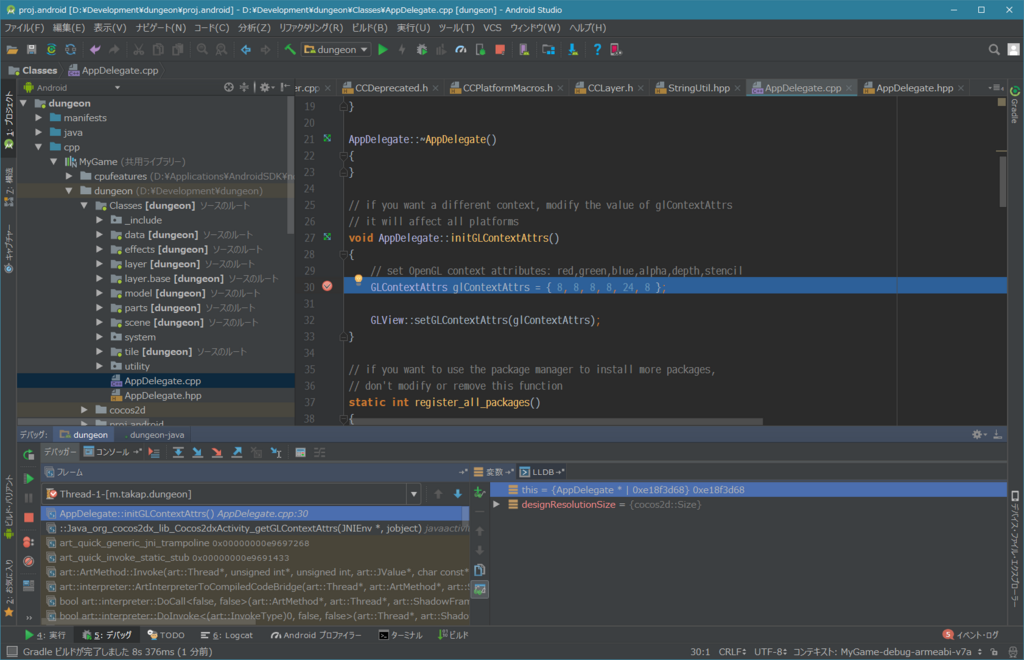Select AppDelegate.hpp in the project tree
The width and height of the screenshot is (1024, 660).
162,395
